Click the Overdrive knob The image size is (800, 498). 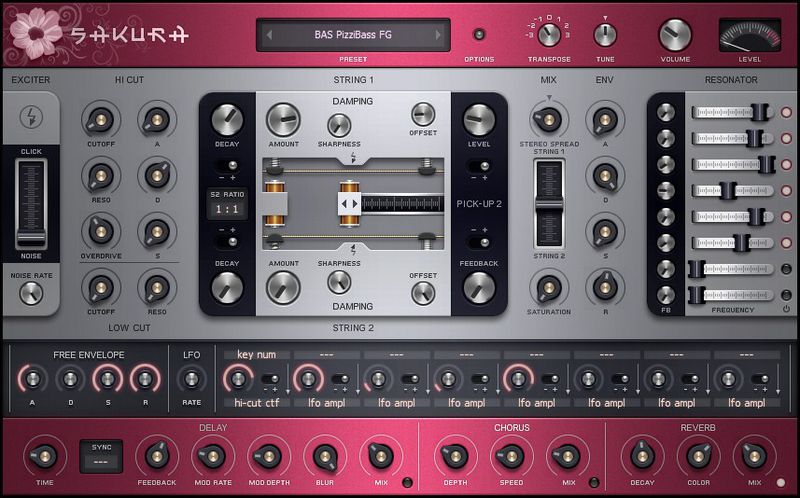(100, 233)
